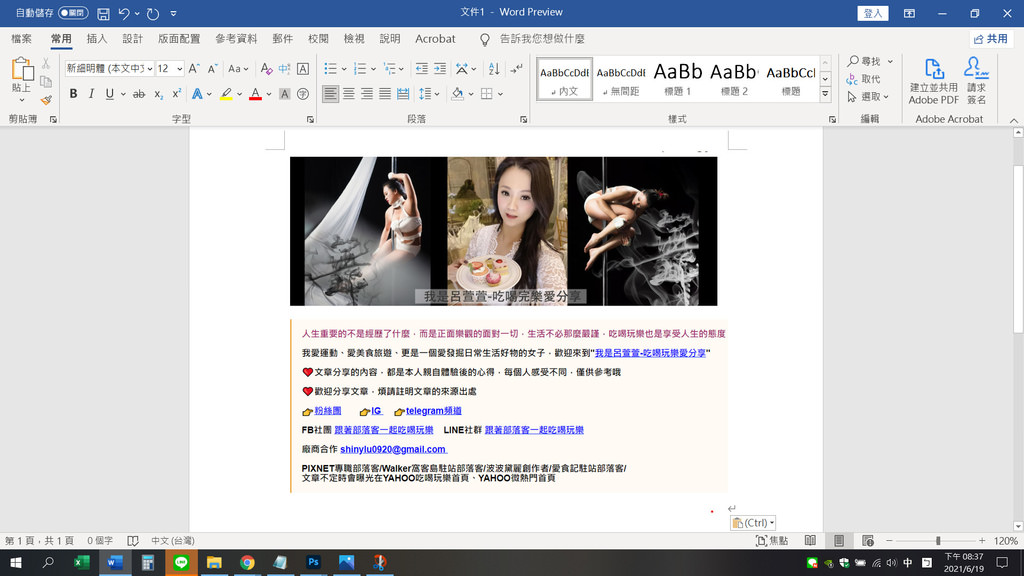The height and width of the screenshot is (576, 1024).
Task: Click the Format Painter brush
Action: 46,100
